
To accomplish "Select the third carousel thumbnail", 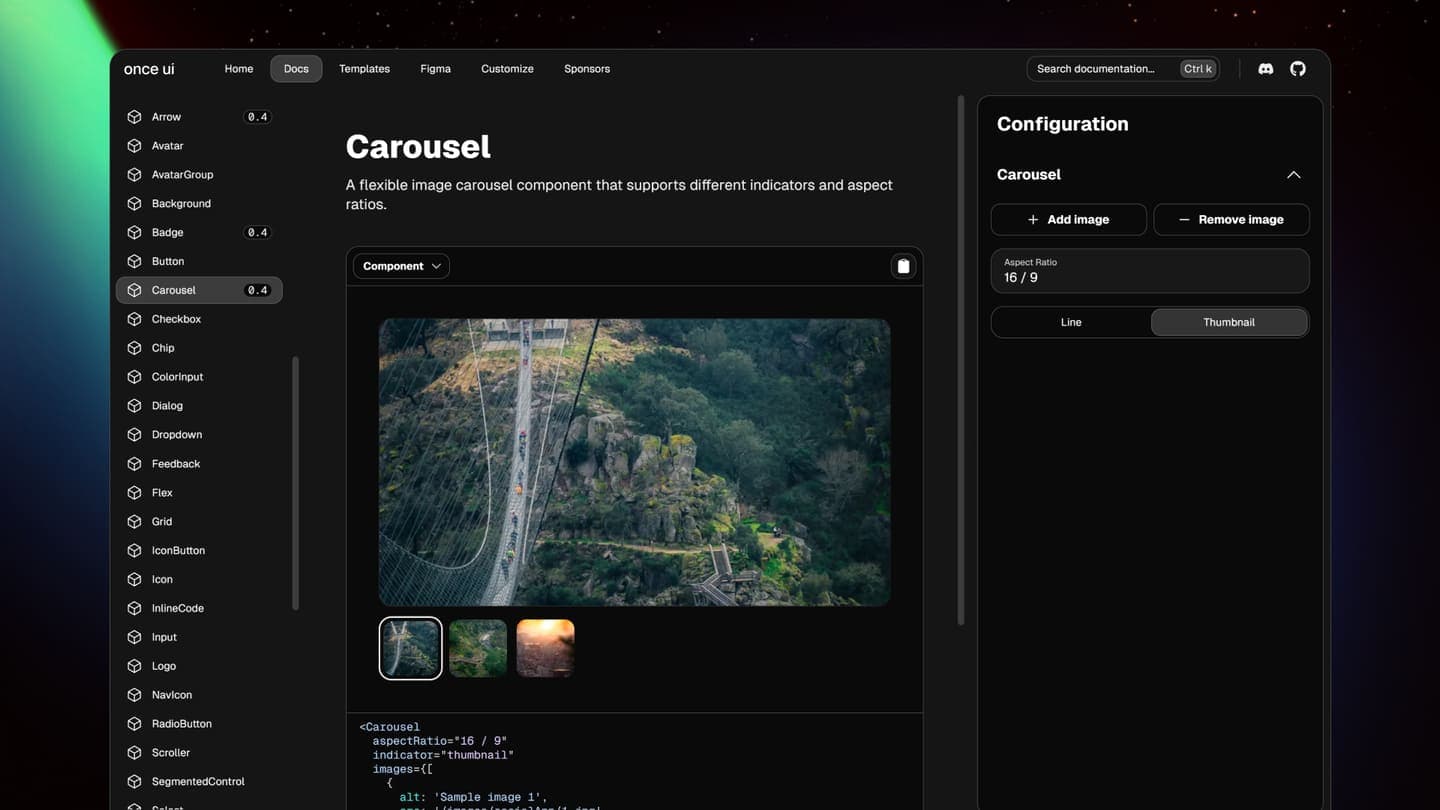I will [x=545, y=647].
